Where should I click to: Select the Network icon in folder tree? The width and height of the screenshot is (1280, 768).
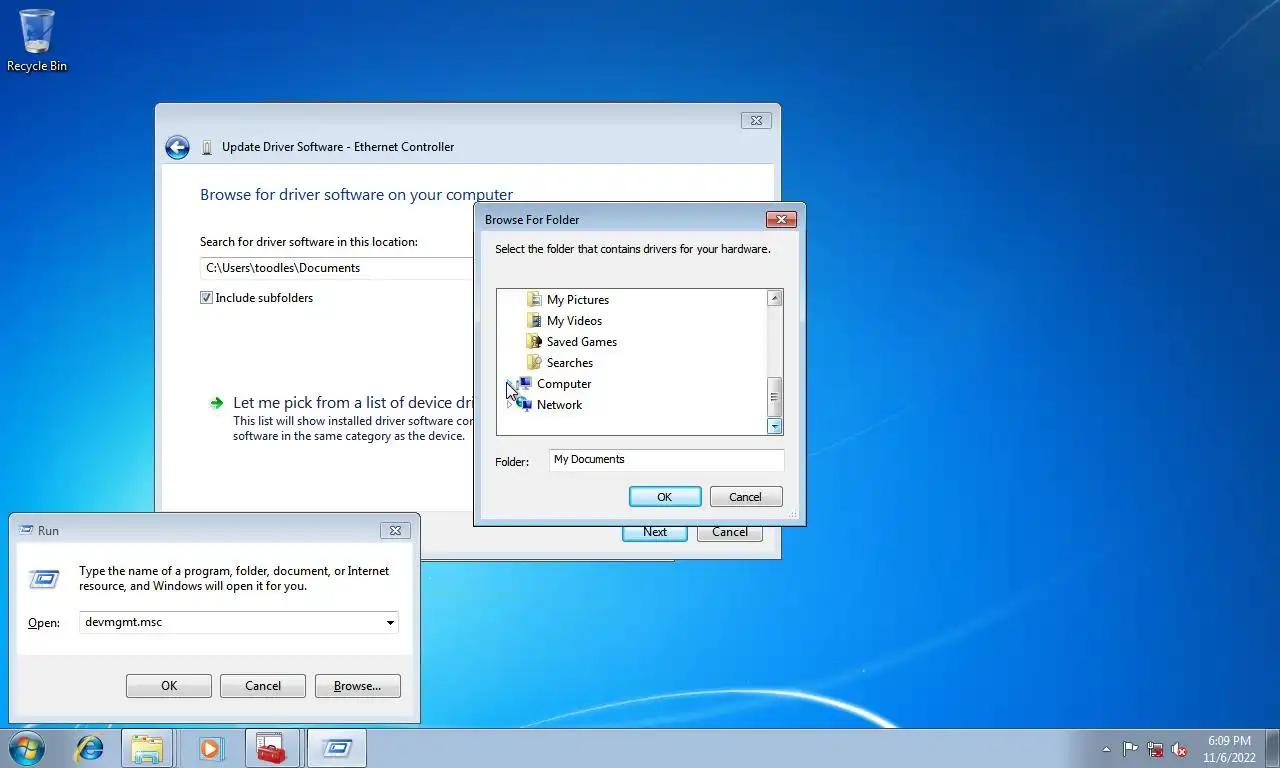point(524,404)
